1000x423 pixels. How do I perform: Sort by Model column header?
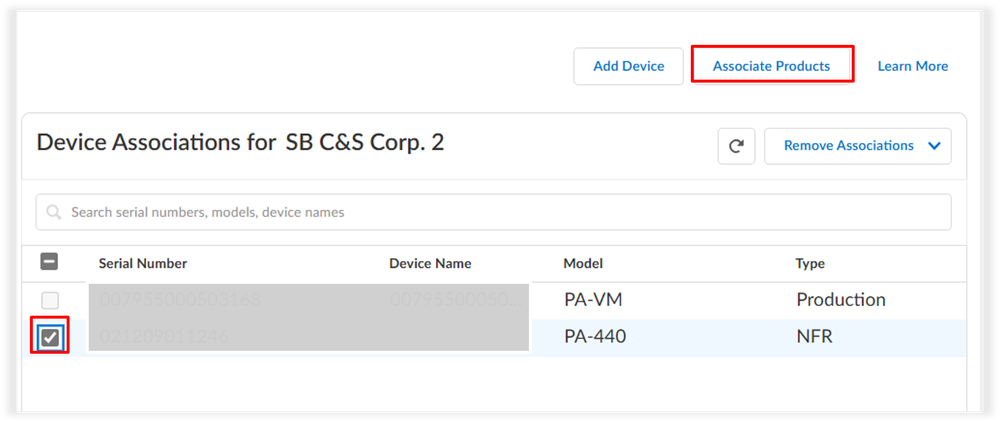tap(583, 263)
